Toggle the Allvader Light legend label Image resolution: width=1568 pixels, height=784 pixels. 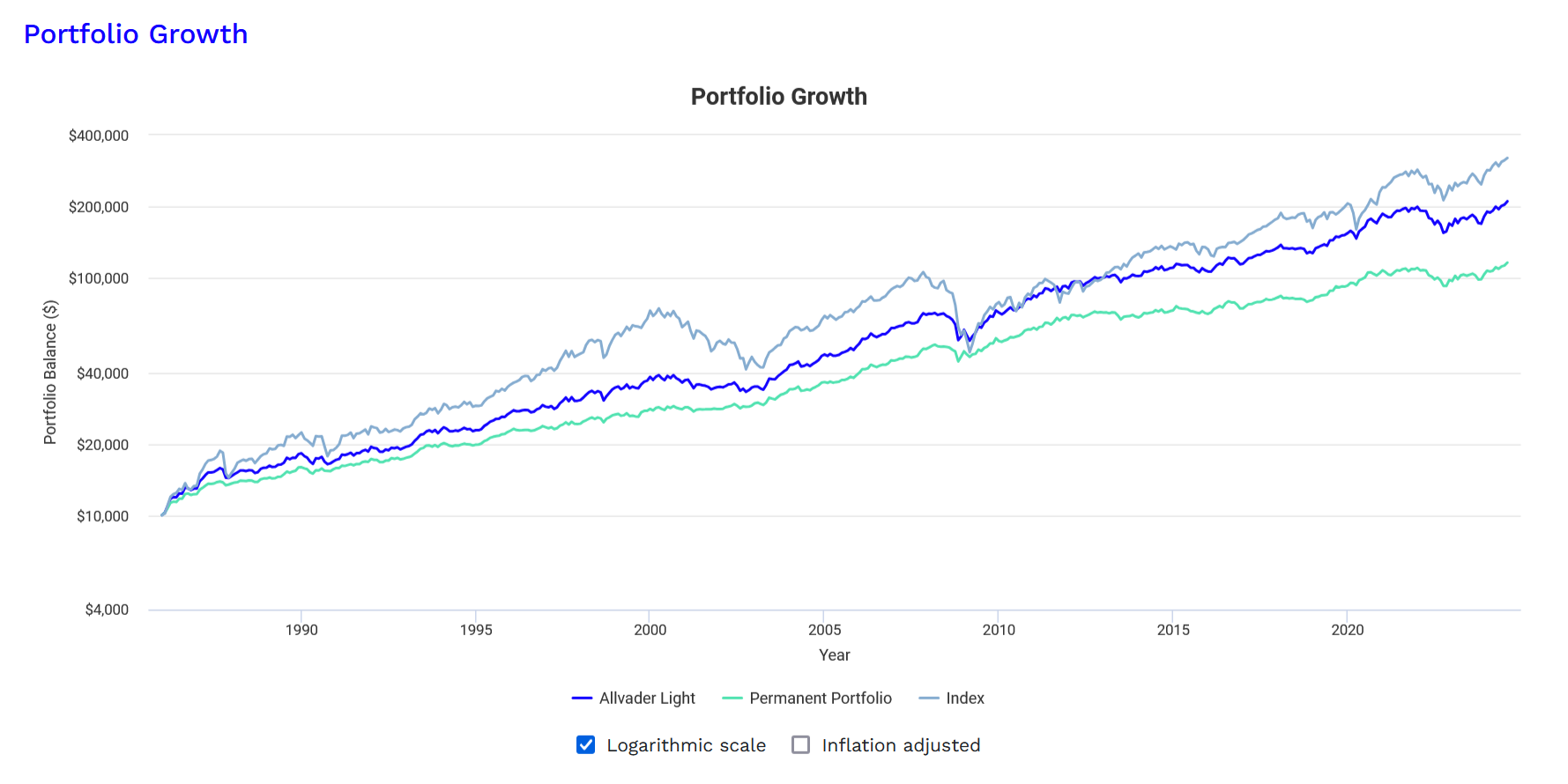click(647, 699)
